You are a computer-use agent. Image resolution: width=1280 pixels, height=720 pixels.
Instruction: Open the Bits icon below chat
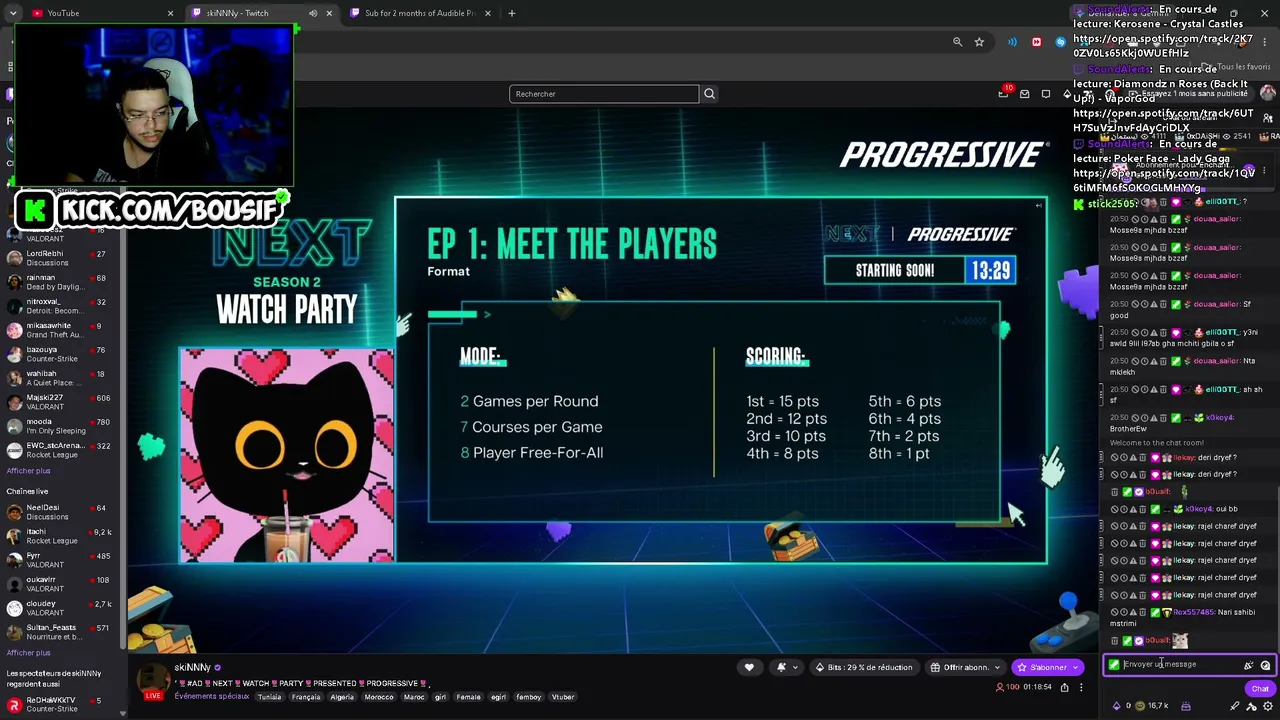click(1118, 706)
